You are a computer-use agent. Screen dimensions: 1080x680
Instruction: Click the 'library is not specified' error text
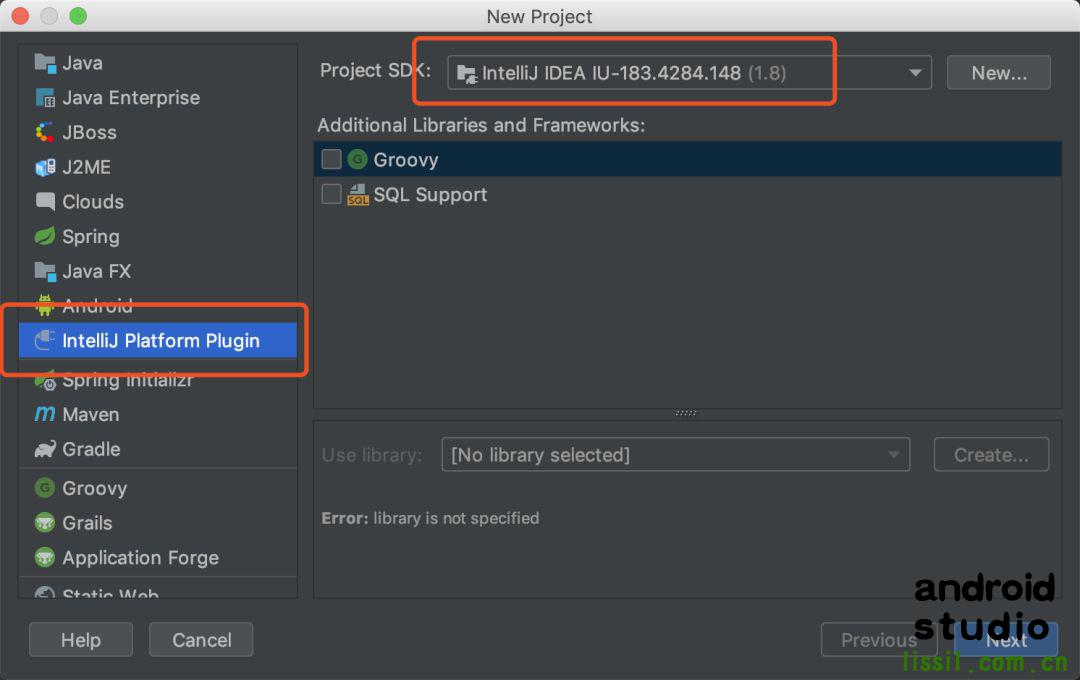click(x=456, y=518)
